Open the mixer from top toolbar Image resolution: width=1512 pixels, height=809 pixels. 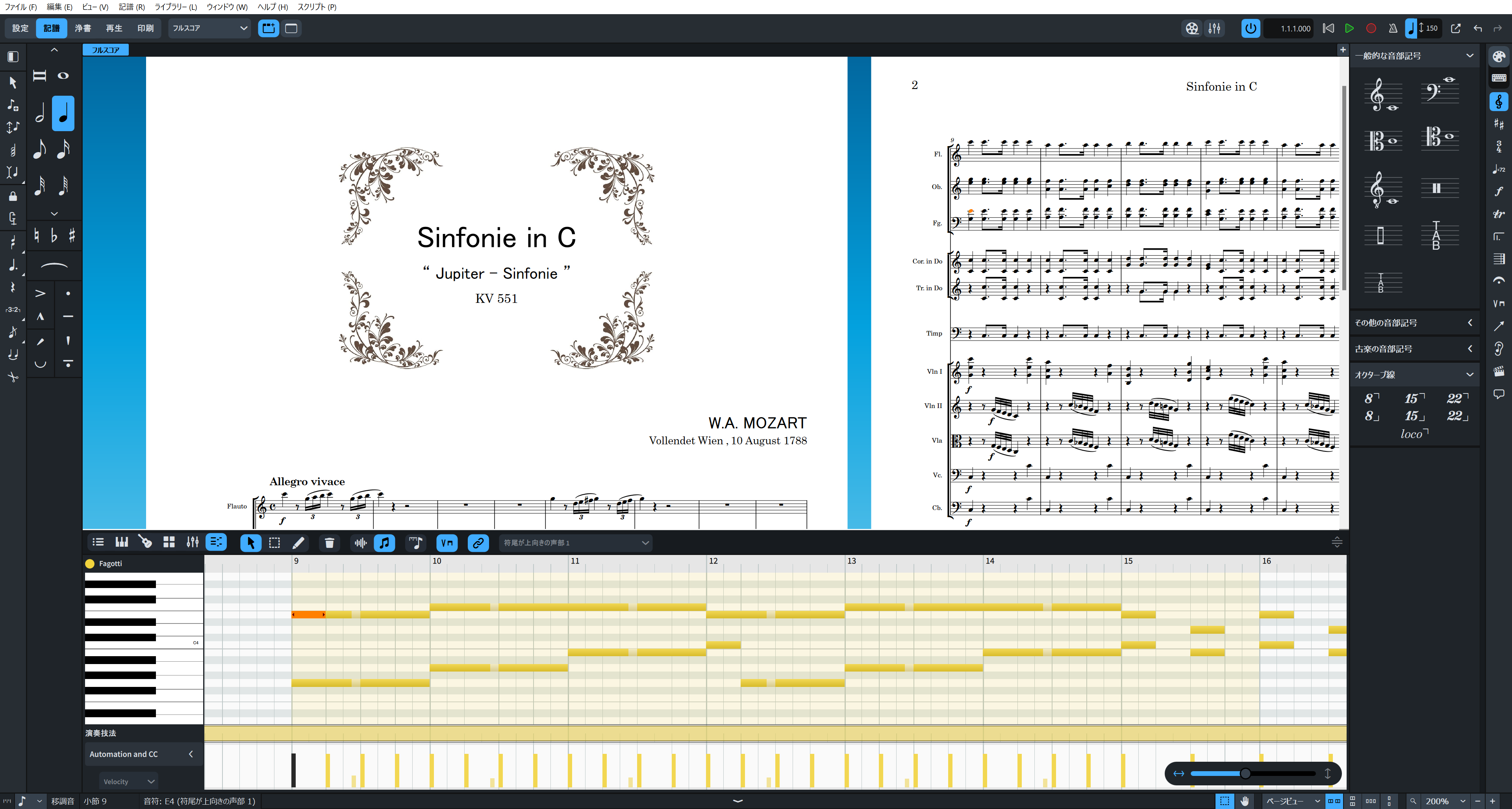click(x=1214, y=28)
